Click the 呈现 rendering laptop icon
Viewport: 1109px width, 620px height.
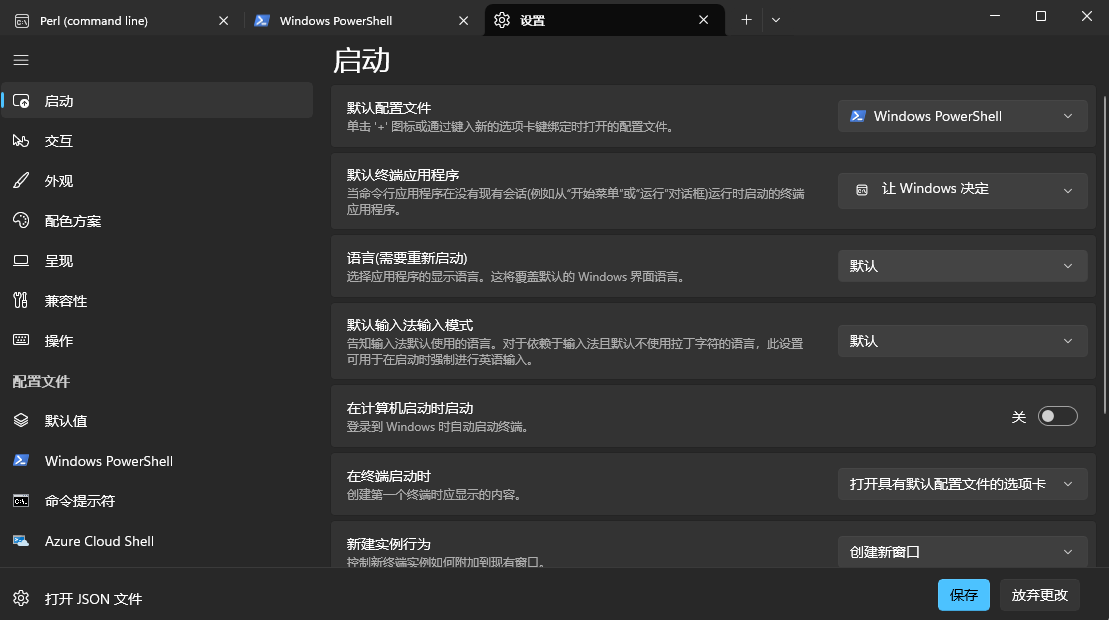(21, 261)
